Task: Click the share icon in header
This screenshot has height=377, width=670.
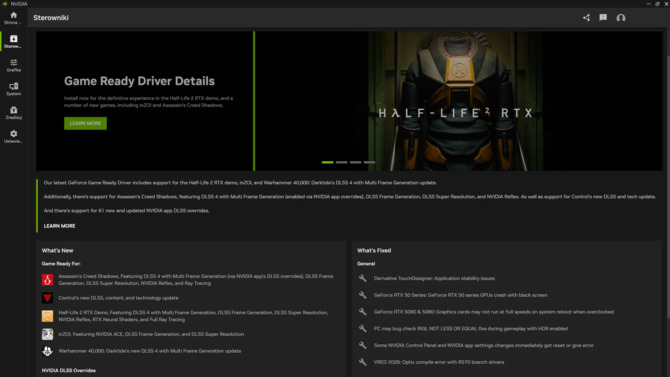Action: pyautogui.click(x=586, y=18)
